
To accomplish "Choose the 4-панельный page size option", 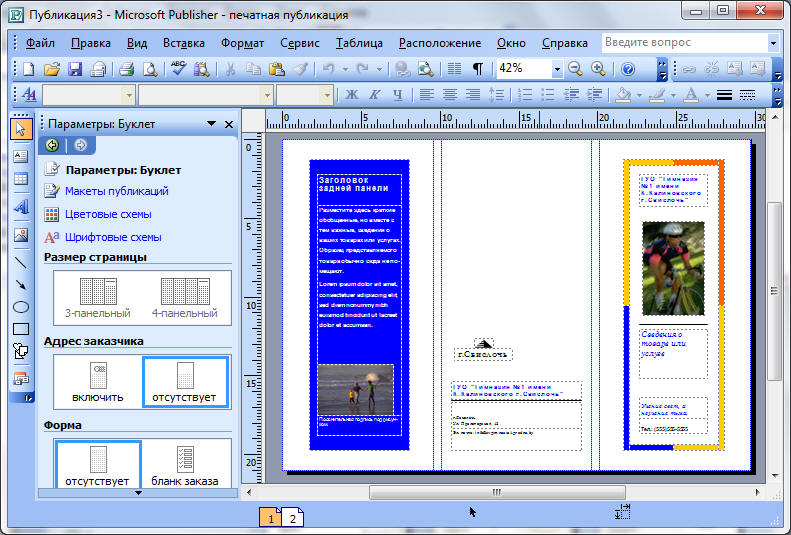I will (x=185, y=298).
